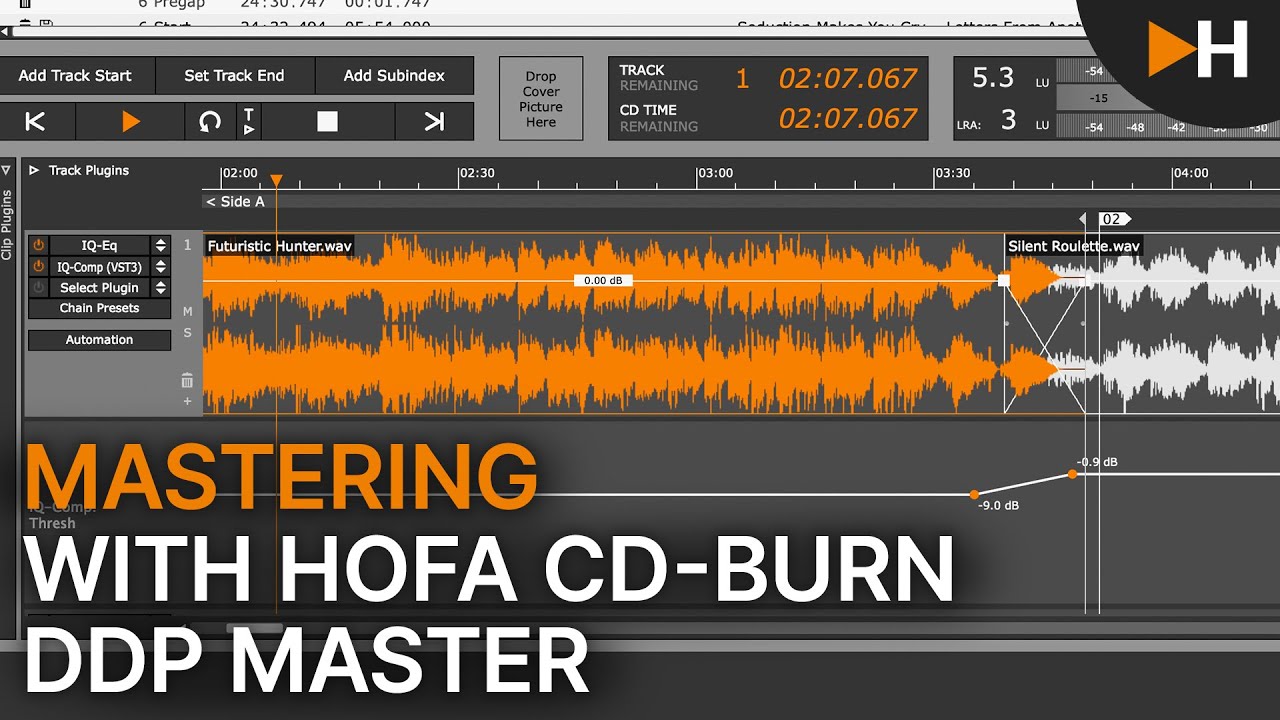Image resolution: width=1280 pixels, height=720 pixels.
Task: Click the track remaining time 02:07.067
Action: click(x=848, y=78)
